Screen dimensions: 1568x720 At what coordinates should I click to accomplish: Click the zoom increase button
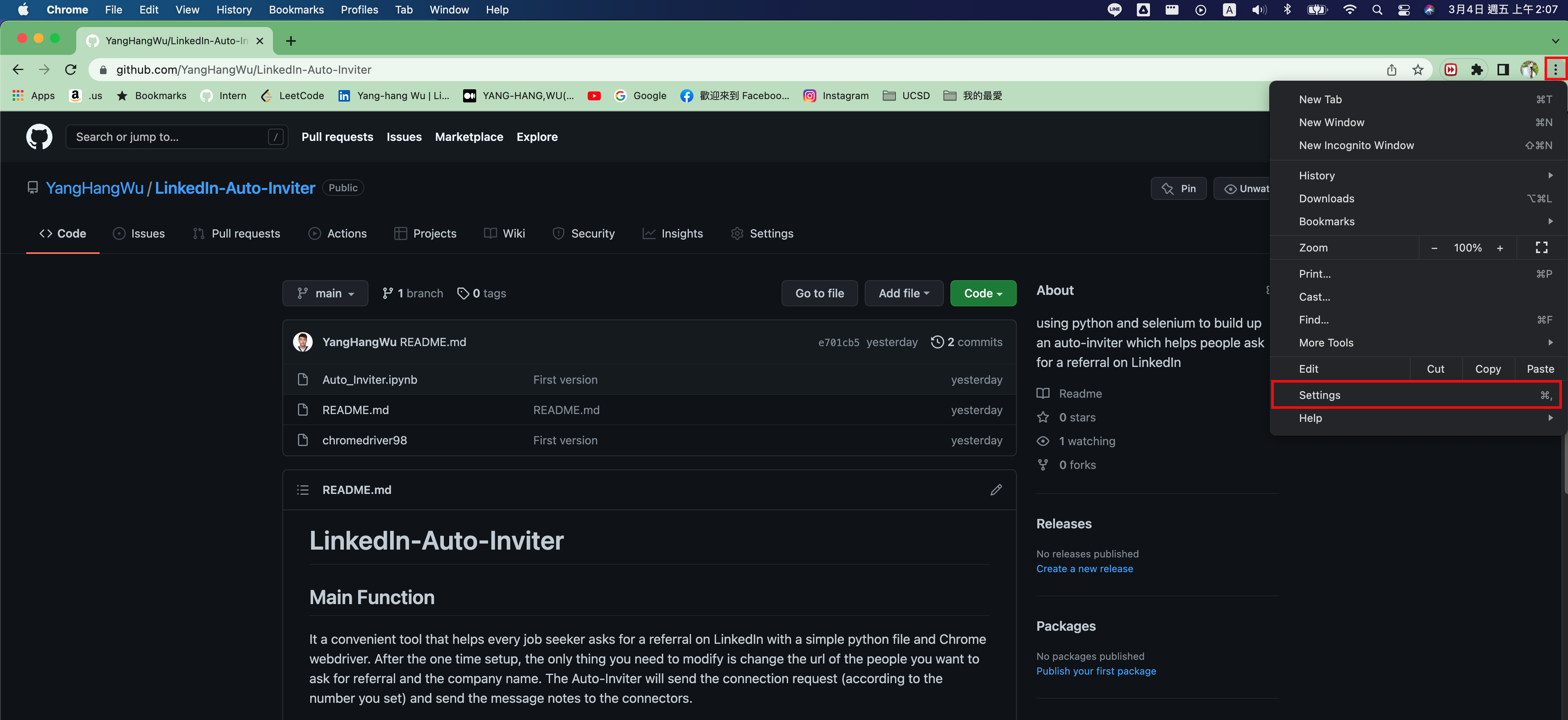(1500, 247)
